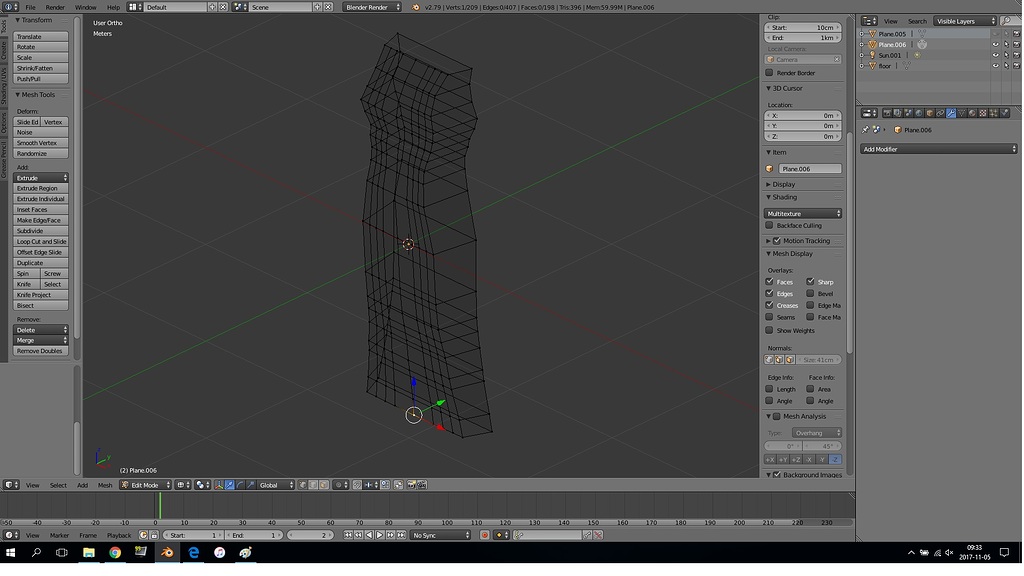Open the Object properties cube tab
Screen dimensions: 1024x576
coord(930,113)
